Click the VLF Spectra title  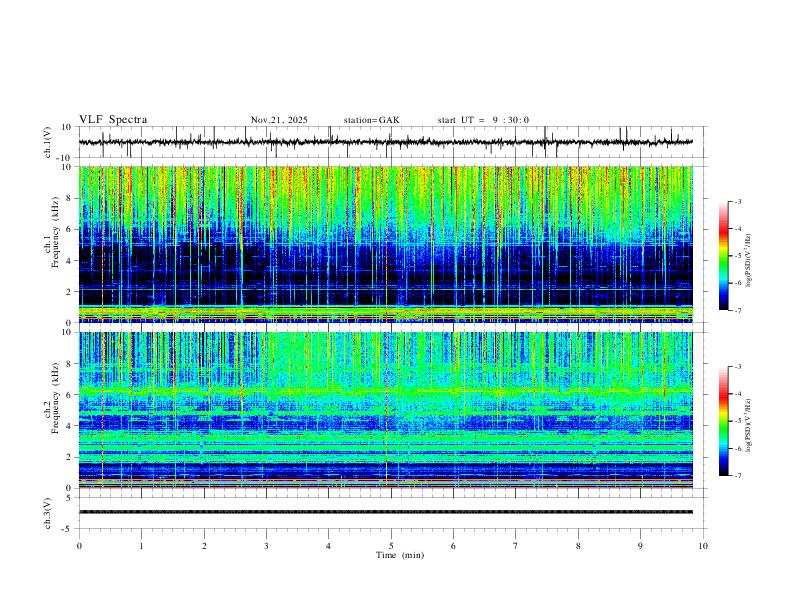click(x=113, y=120)
